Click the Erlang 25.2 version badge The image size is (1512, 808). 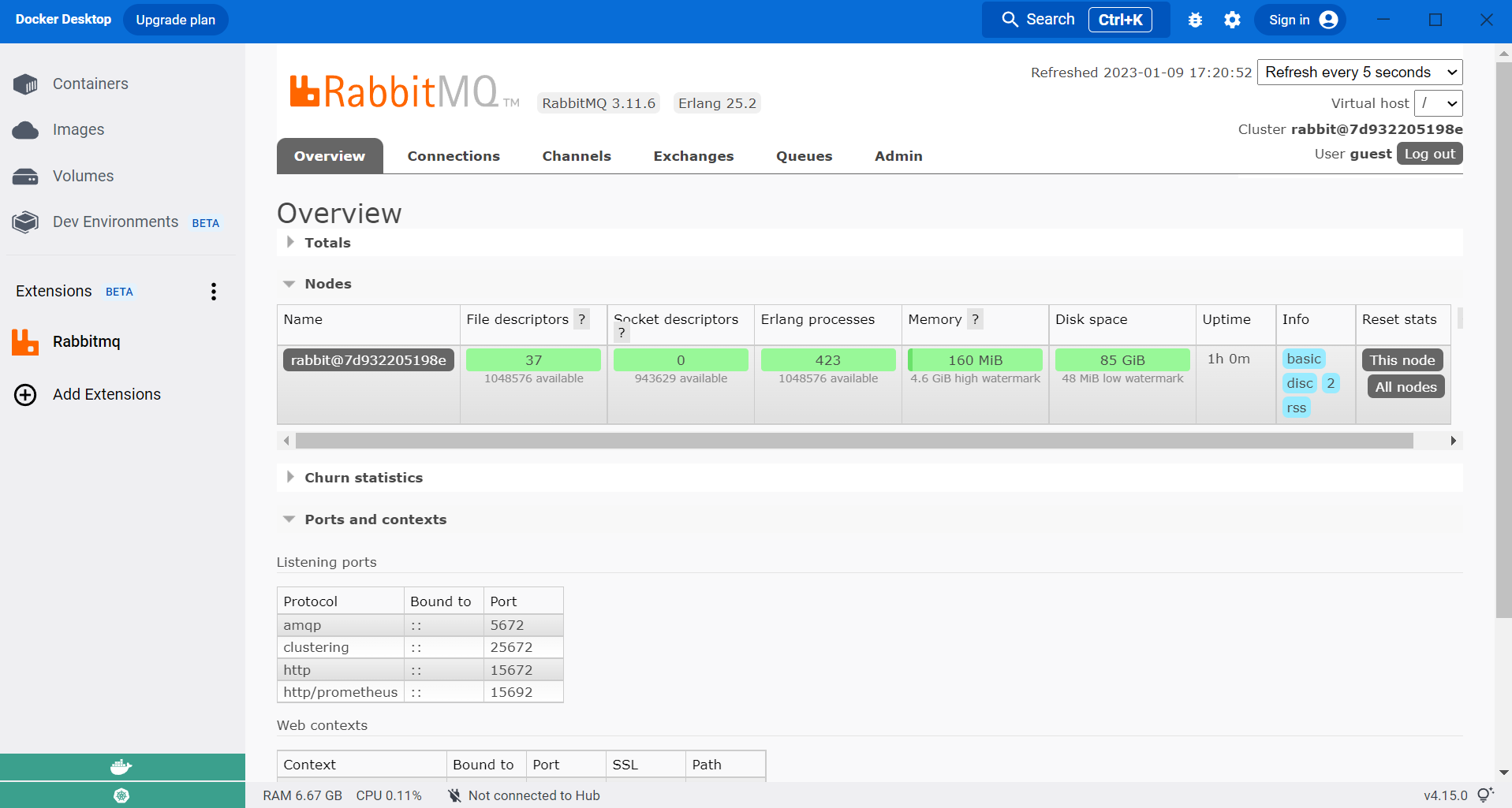point(717,103)
